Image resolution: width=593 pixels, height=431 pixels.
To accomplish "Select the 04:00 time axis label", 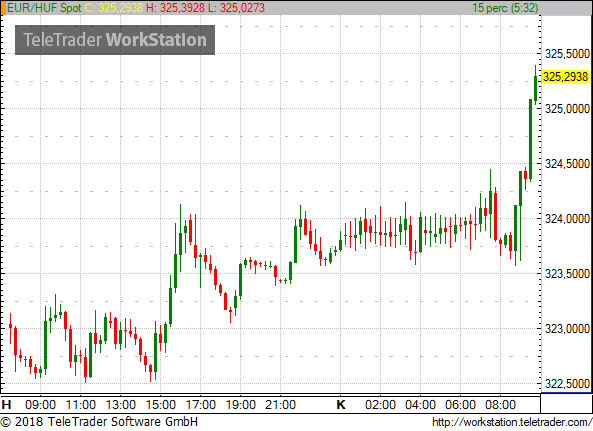I will (420, 405).
